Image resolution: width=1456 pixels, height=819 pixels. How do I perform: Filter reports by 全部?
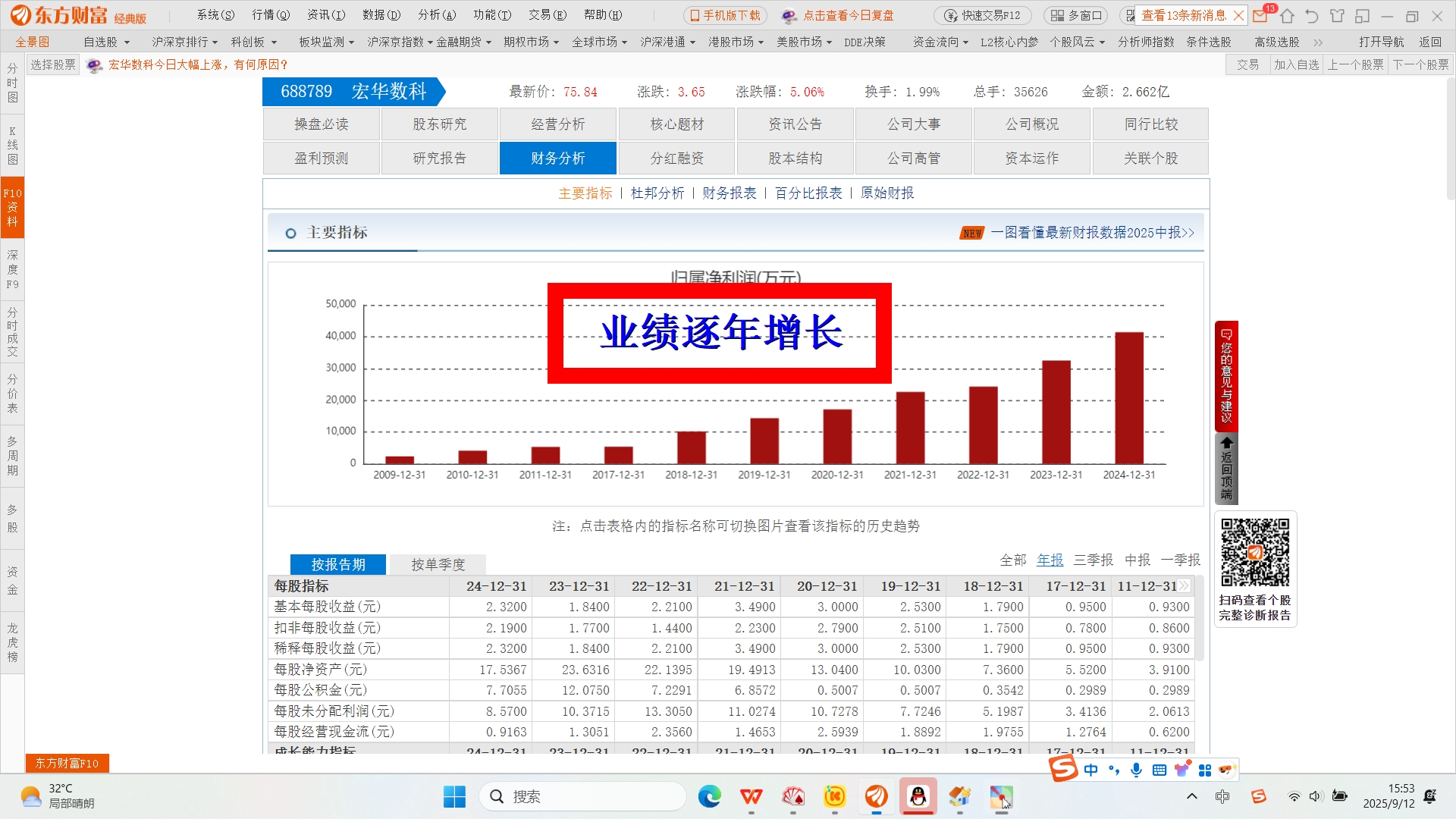(1013, 560)
